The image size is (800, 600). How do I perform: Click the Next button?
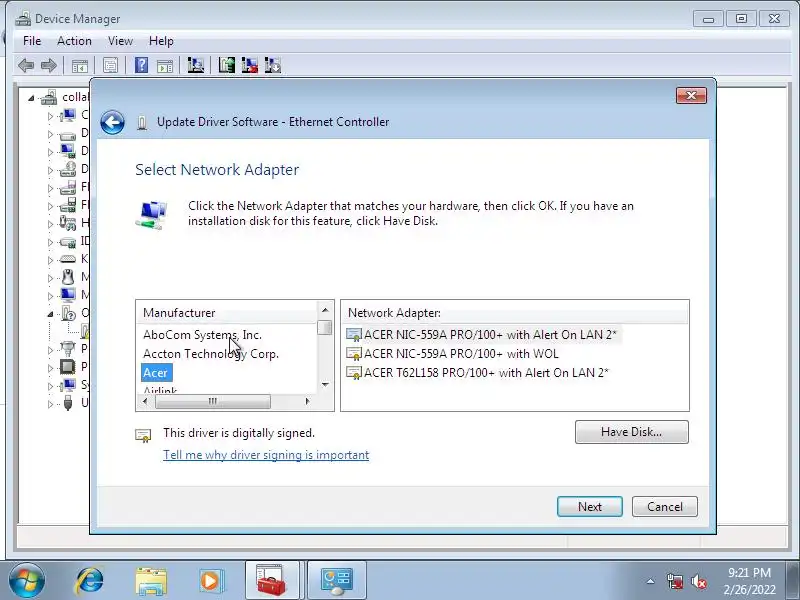point(590,507)
